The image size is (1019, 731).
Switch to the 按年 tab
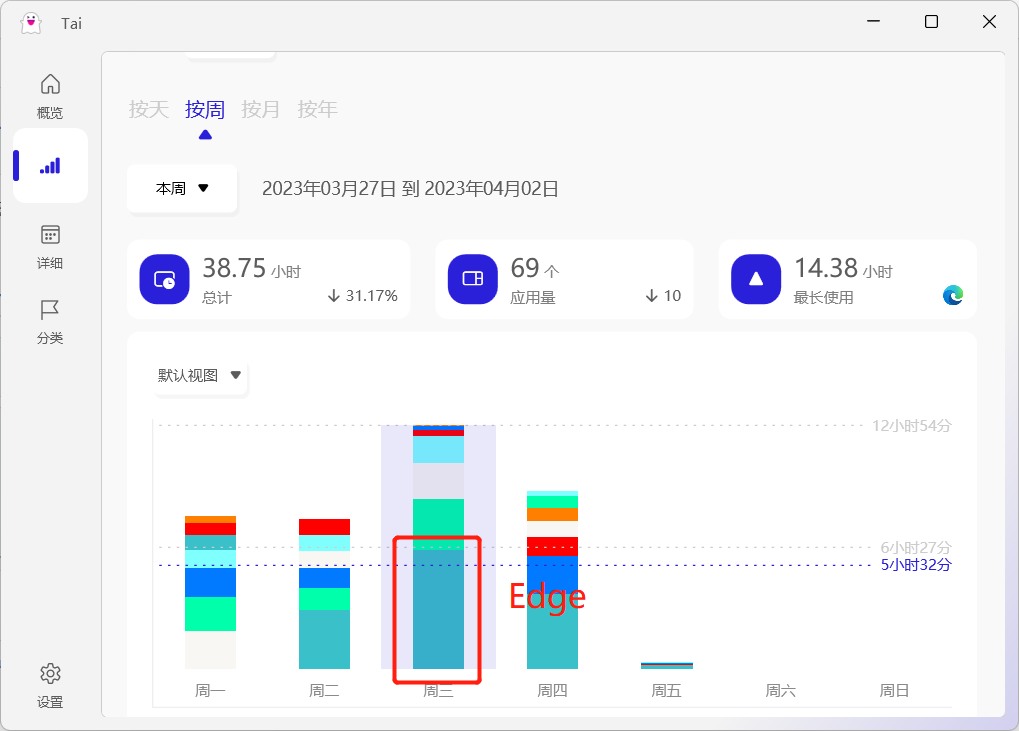tap(317, 109)
